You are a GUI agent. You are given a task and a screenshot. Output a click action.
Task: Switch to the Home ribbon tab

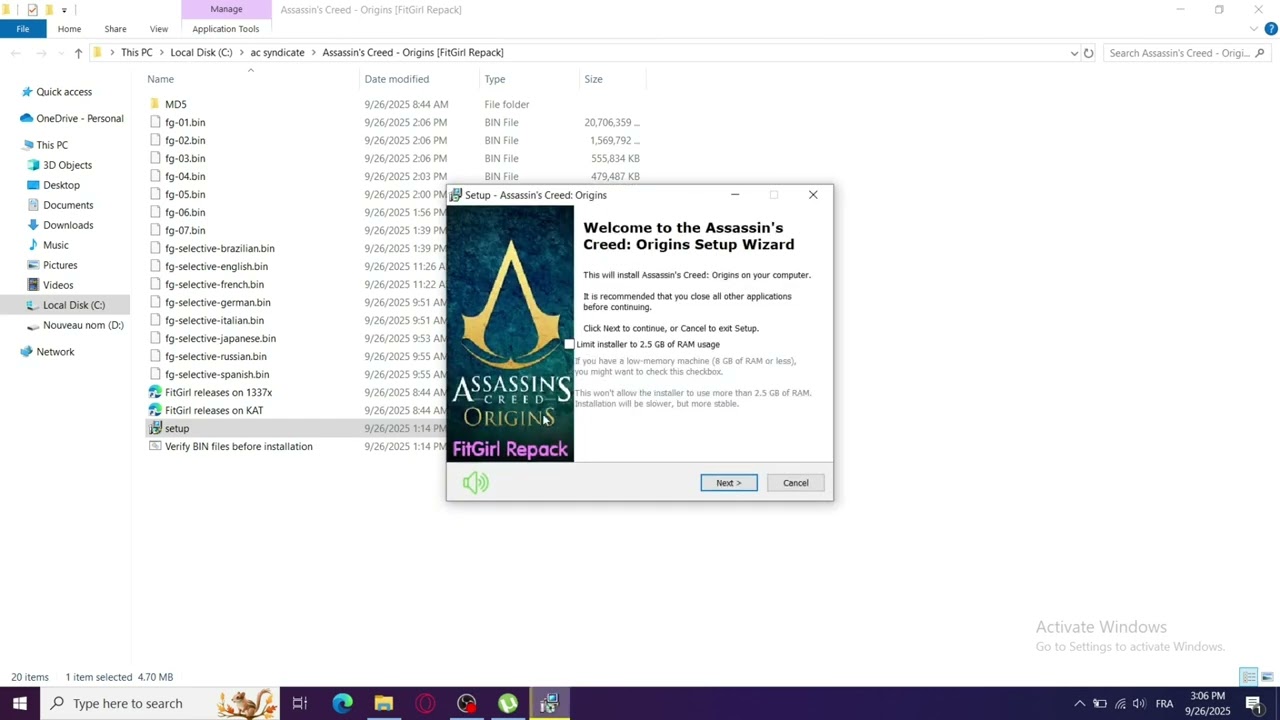pyautogui.click(x=69, y=29)
